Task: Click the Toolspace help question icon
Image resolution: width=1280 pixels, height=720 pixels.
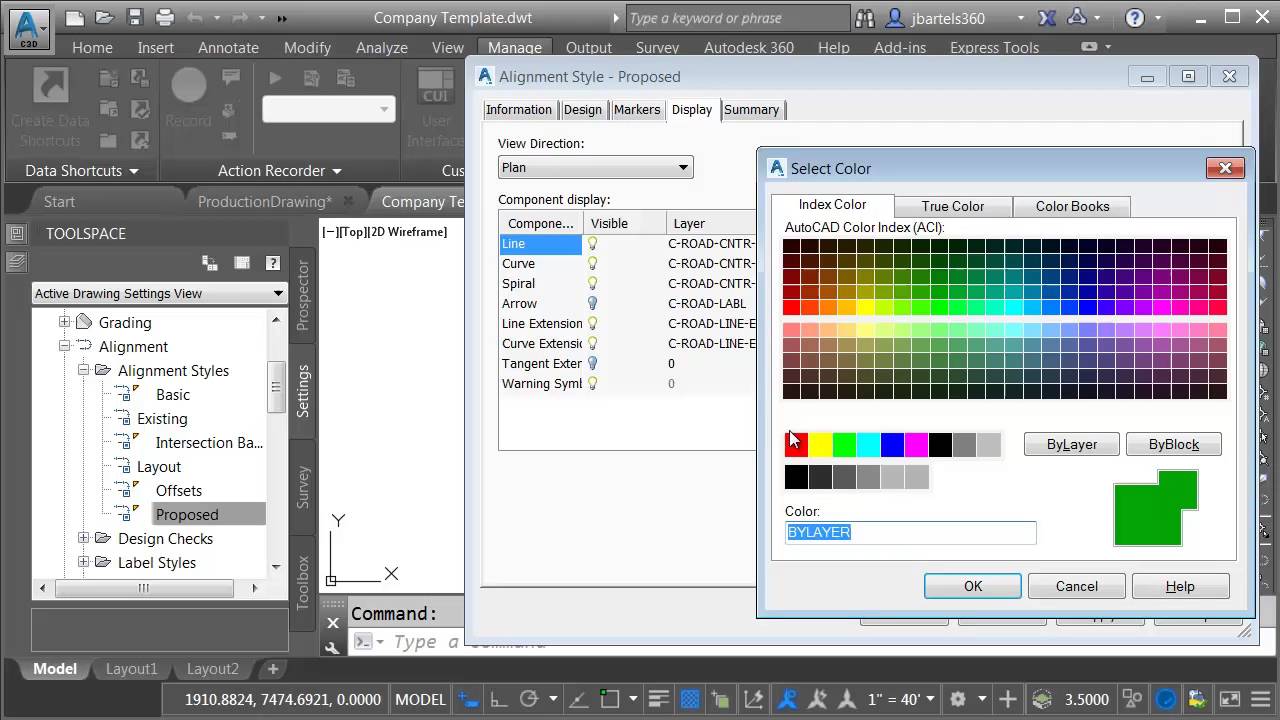Action: pyautogui.click(x=272, y=263)
